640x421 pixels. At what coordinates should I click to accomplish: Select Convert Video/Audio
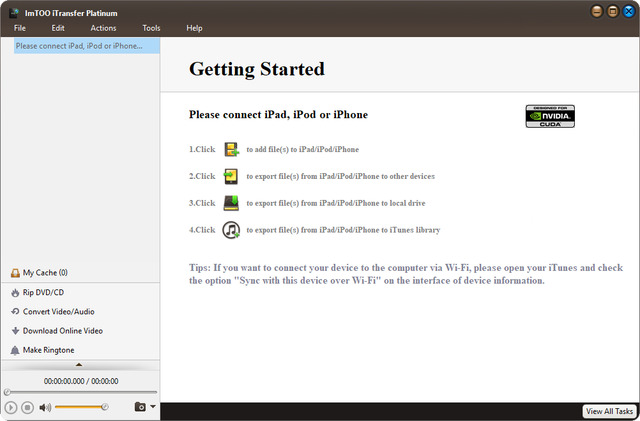click(x=56, y=311)
